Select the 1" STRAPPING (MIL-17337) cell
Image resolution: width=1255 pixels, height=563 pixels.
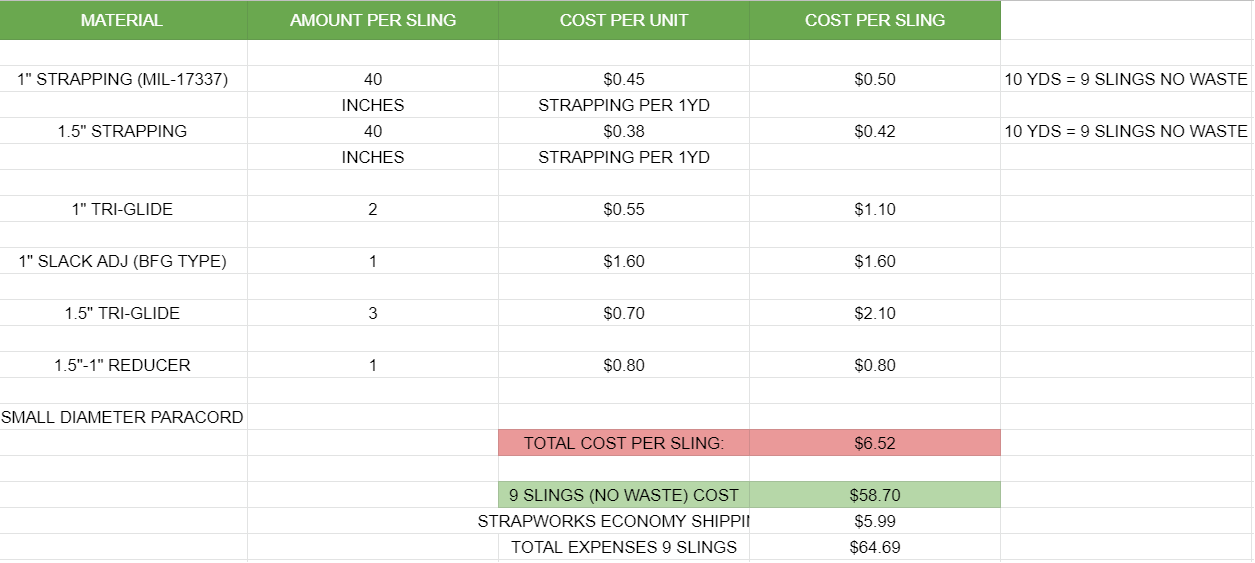(x=122, y=79)
